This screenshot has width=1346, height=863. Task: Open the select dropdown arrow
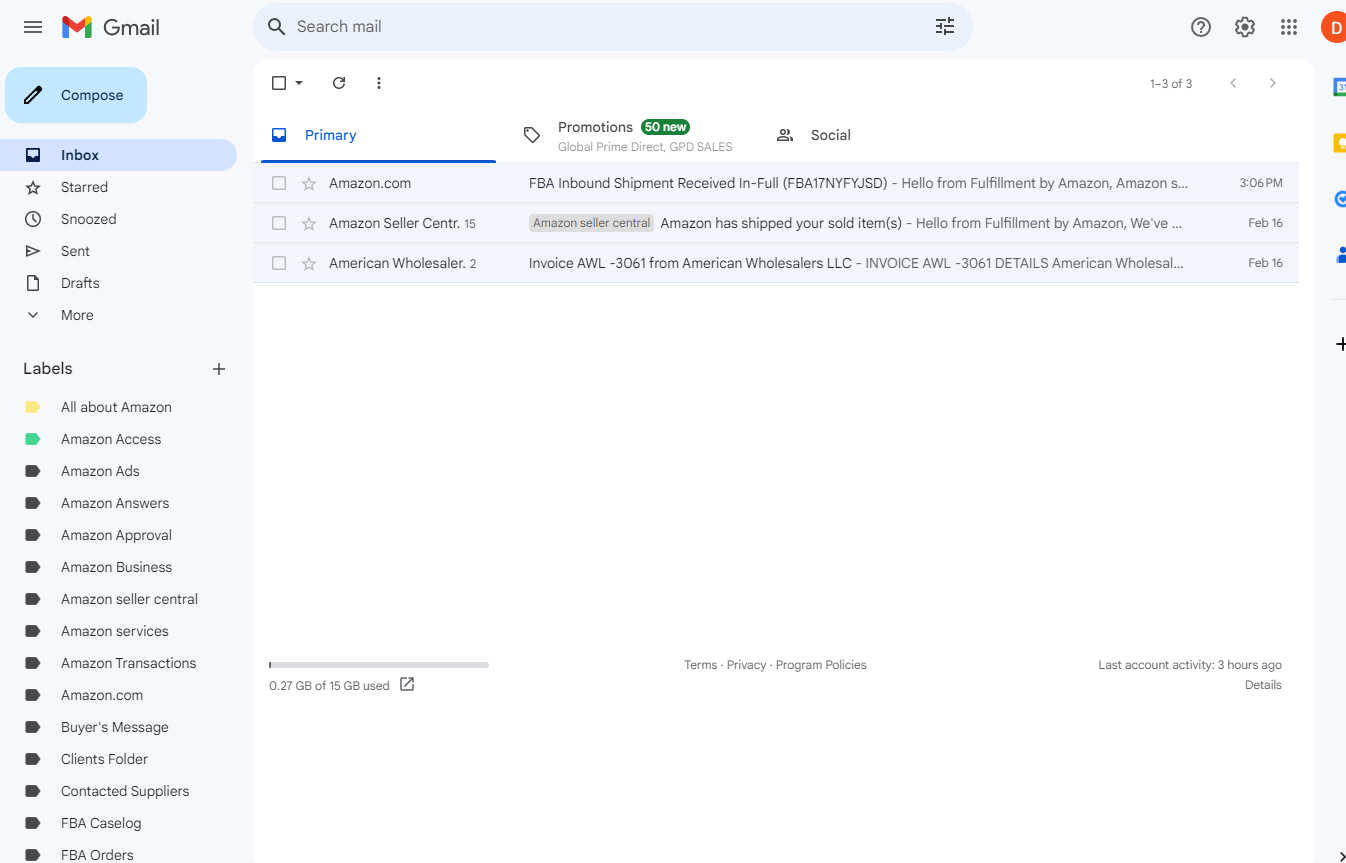299,83
